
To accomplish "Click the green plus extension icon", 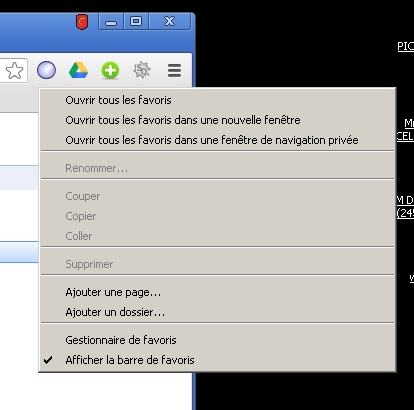I will tap(110, 71).
